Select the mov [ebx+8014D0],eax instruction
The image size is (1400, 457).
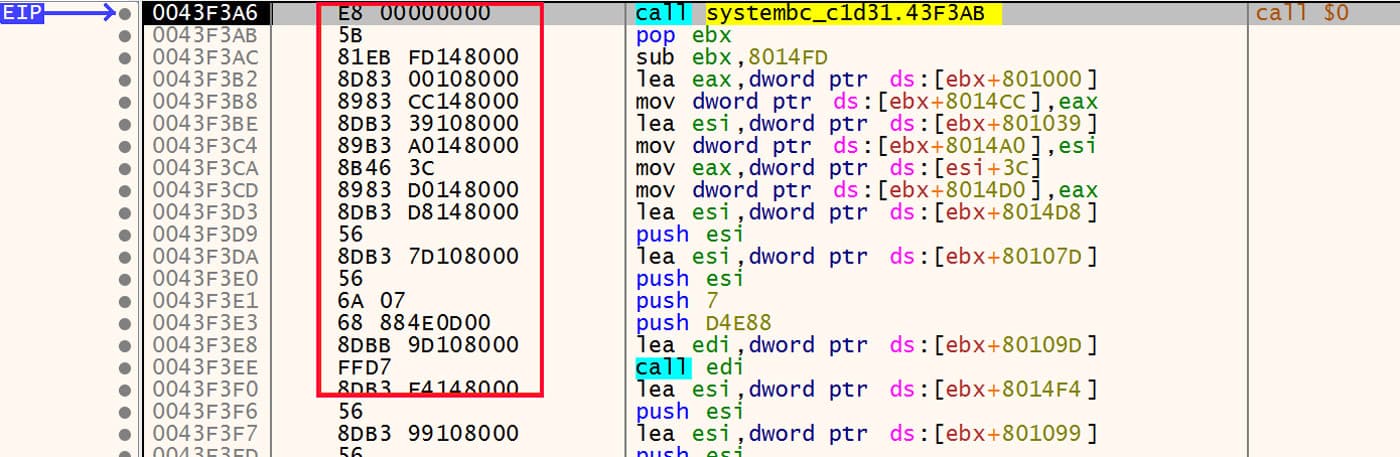[x=867, y=190]
